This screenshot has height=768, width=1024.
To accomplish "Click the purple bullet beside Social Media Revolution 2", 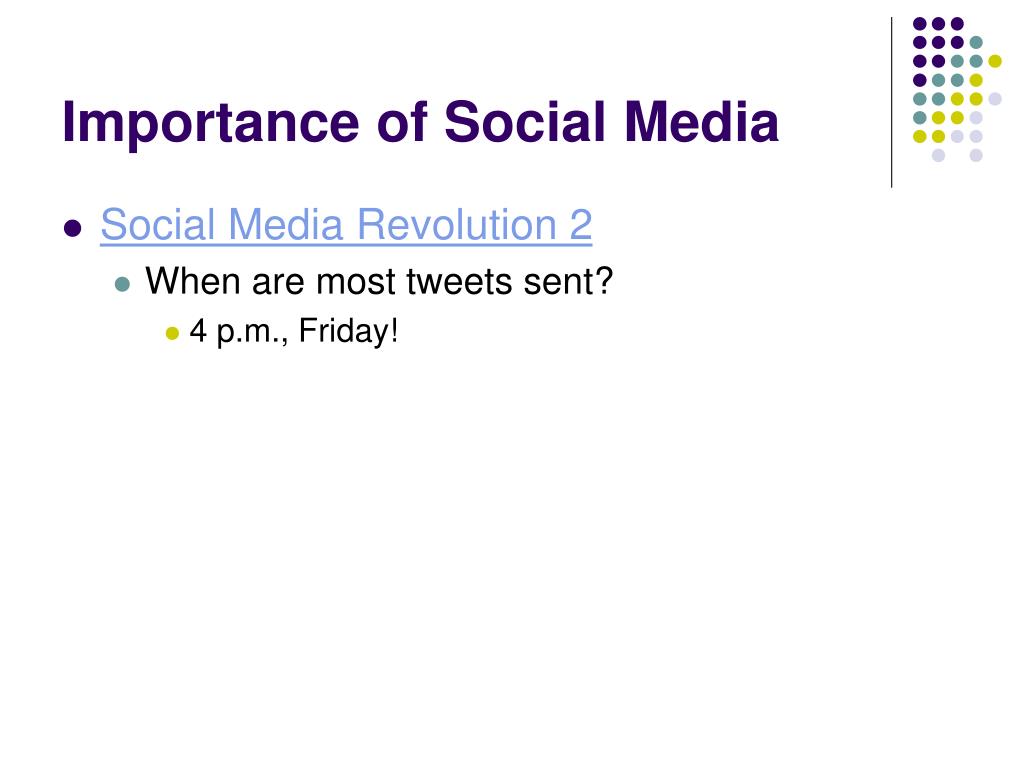I will point(72,228).
